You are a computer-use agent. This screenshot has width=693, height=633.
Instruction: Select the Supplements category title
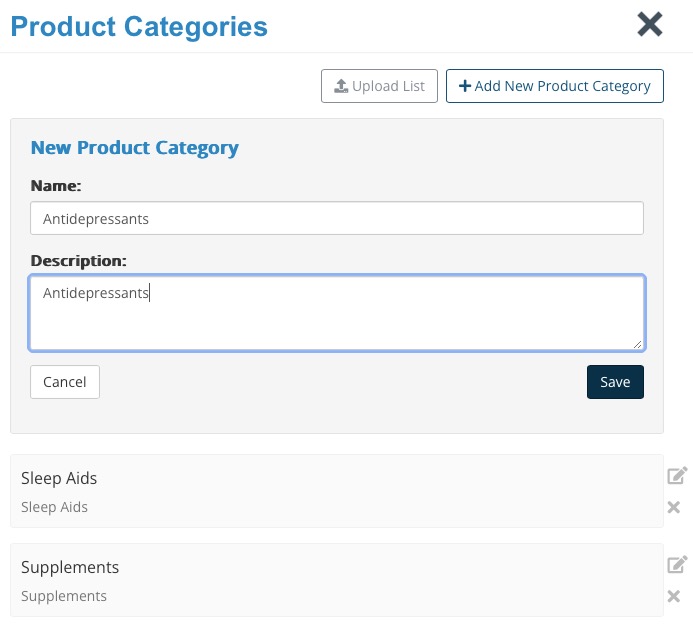tap(70, 568)
